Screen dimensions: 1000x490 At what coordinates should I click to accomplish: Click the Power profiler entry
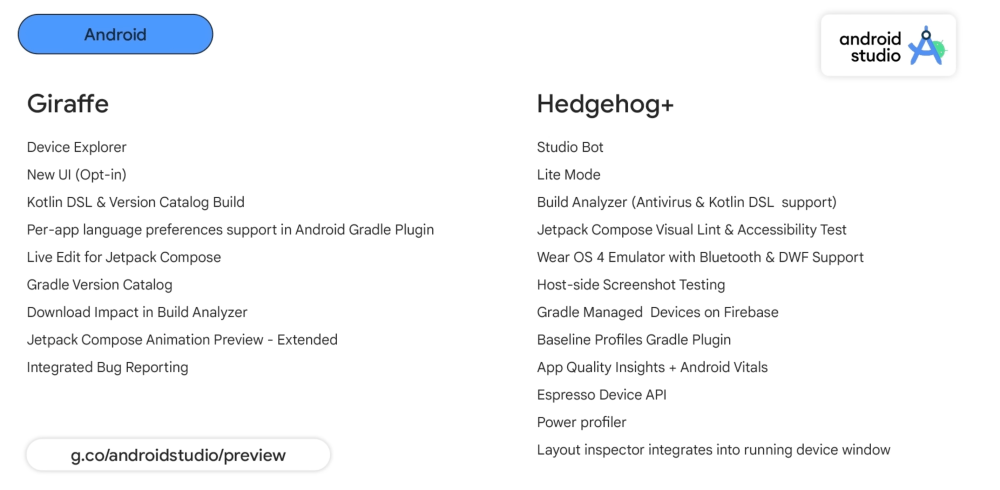coord(582,422)
